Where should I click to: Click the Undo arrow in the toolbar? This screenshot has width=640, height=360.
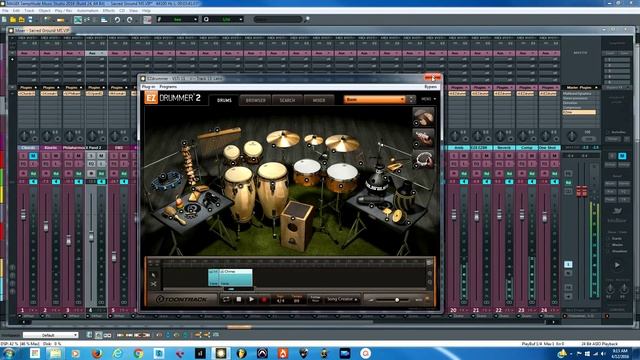117,19
